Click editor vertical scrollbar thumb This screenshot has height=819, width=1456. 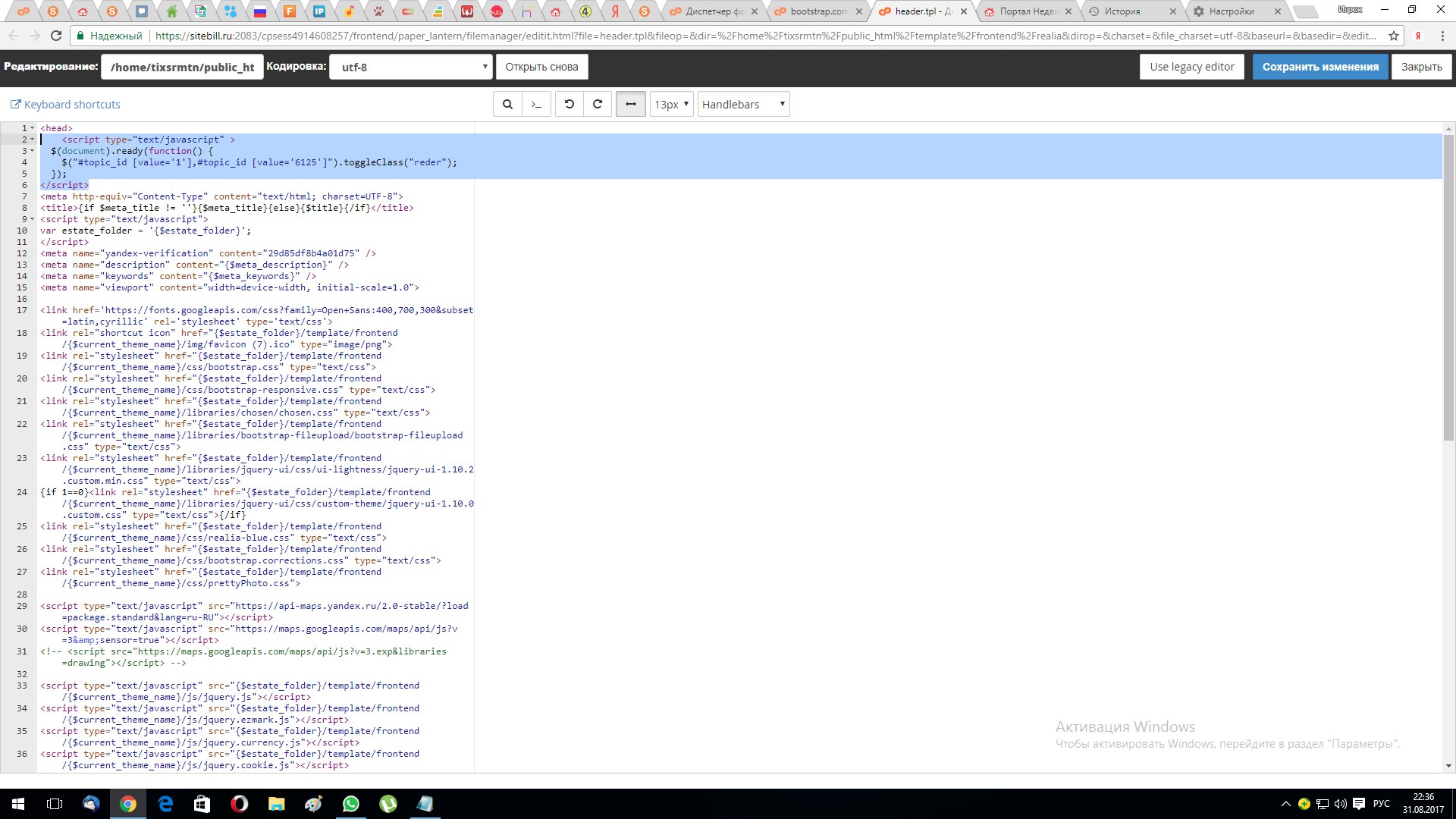(1448, 287)
